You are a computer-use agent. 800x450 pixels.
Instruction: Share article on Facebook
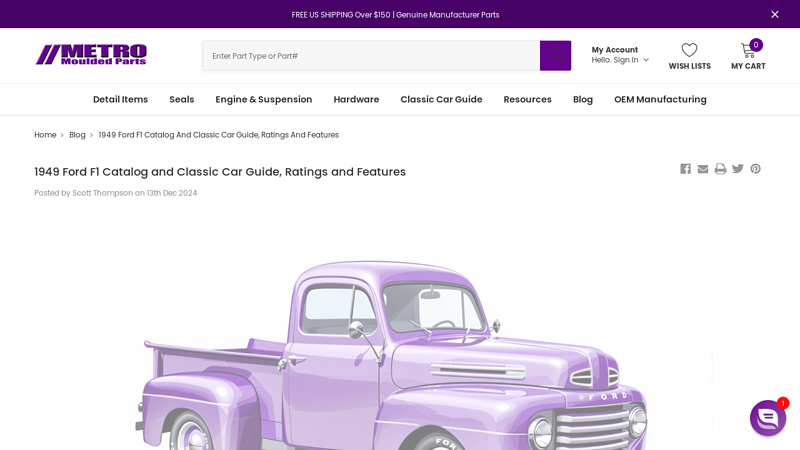685,169
